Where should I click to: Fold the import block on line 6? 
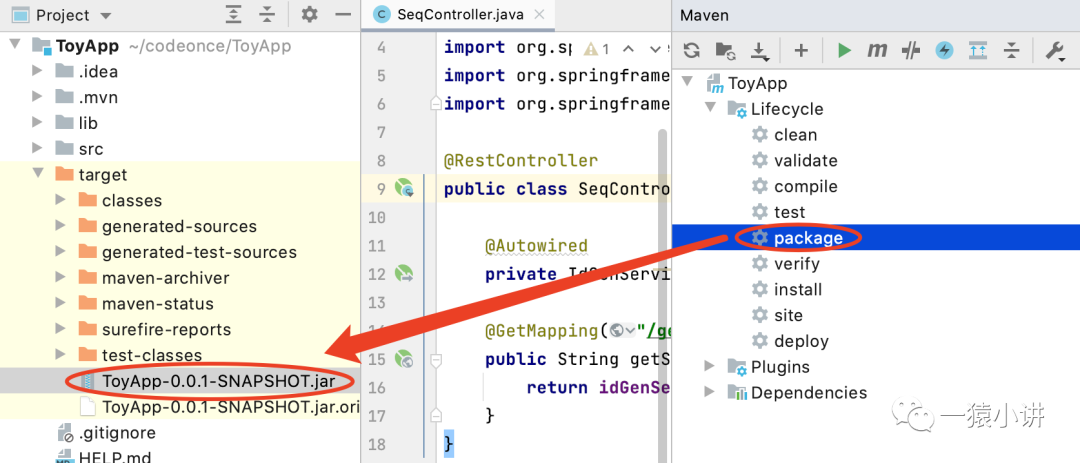(435, 103)
